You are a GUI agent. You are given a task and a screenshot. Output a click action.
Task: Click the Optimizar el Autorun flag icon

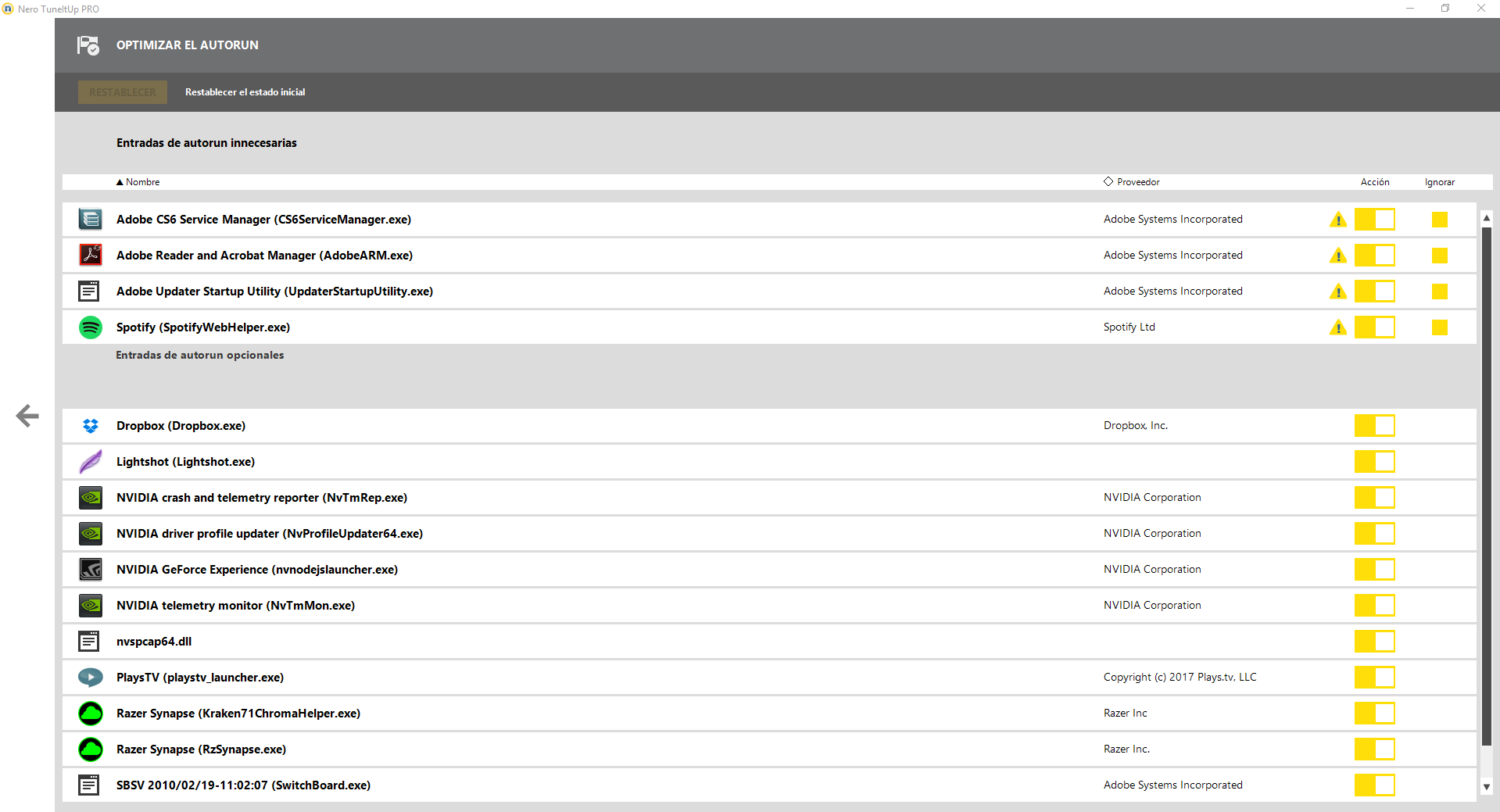click(88, 45)
